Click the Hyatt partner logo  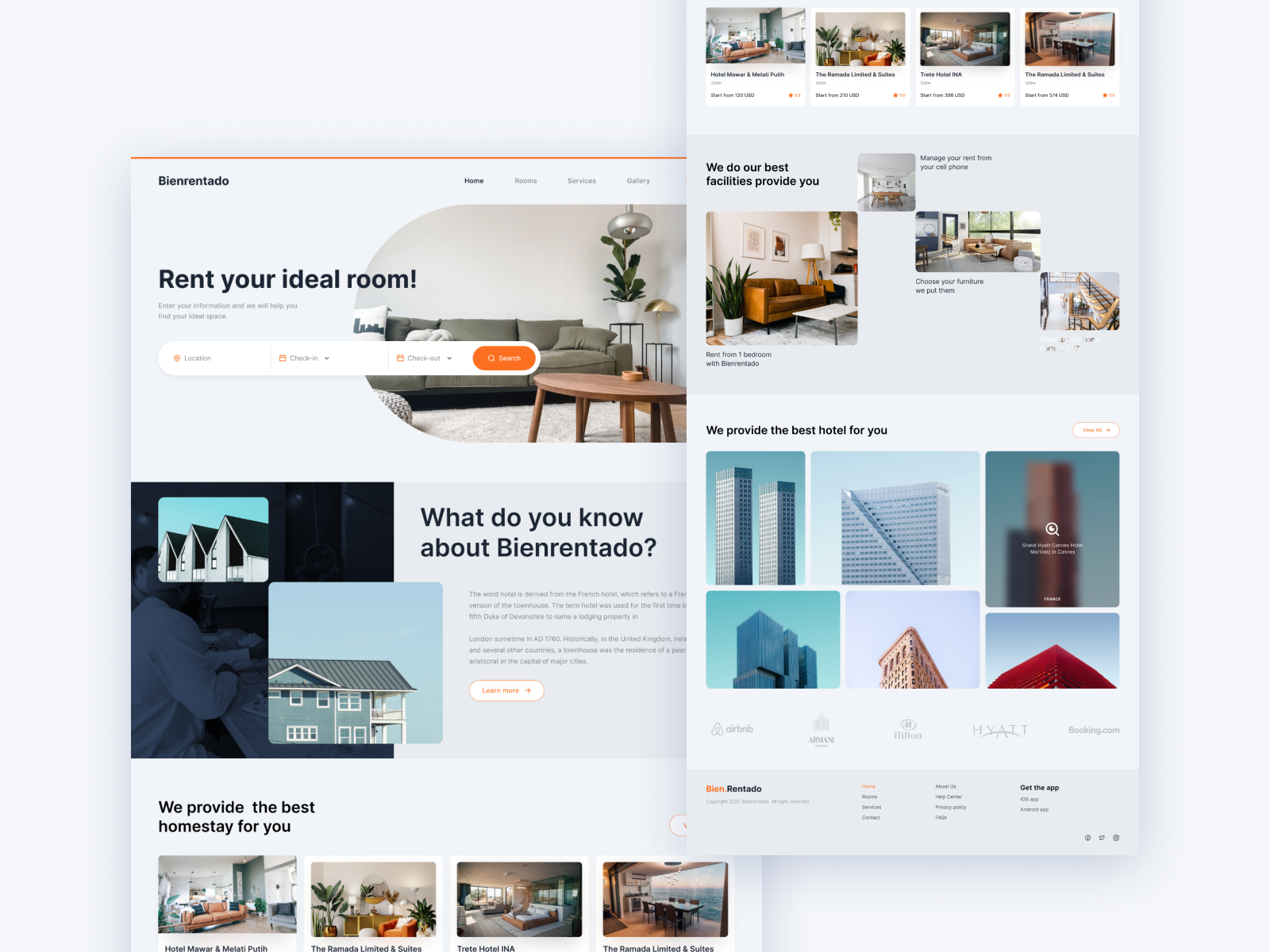pos(1000,731)
